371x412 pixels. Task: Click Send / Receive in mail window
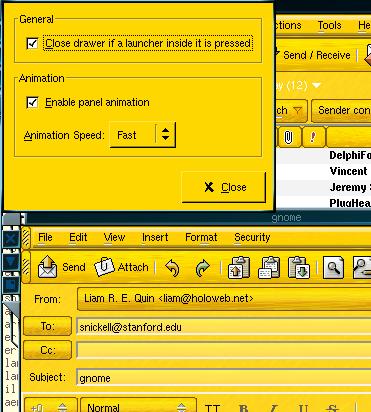tap(314, 55)
